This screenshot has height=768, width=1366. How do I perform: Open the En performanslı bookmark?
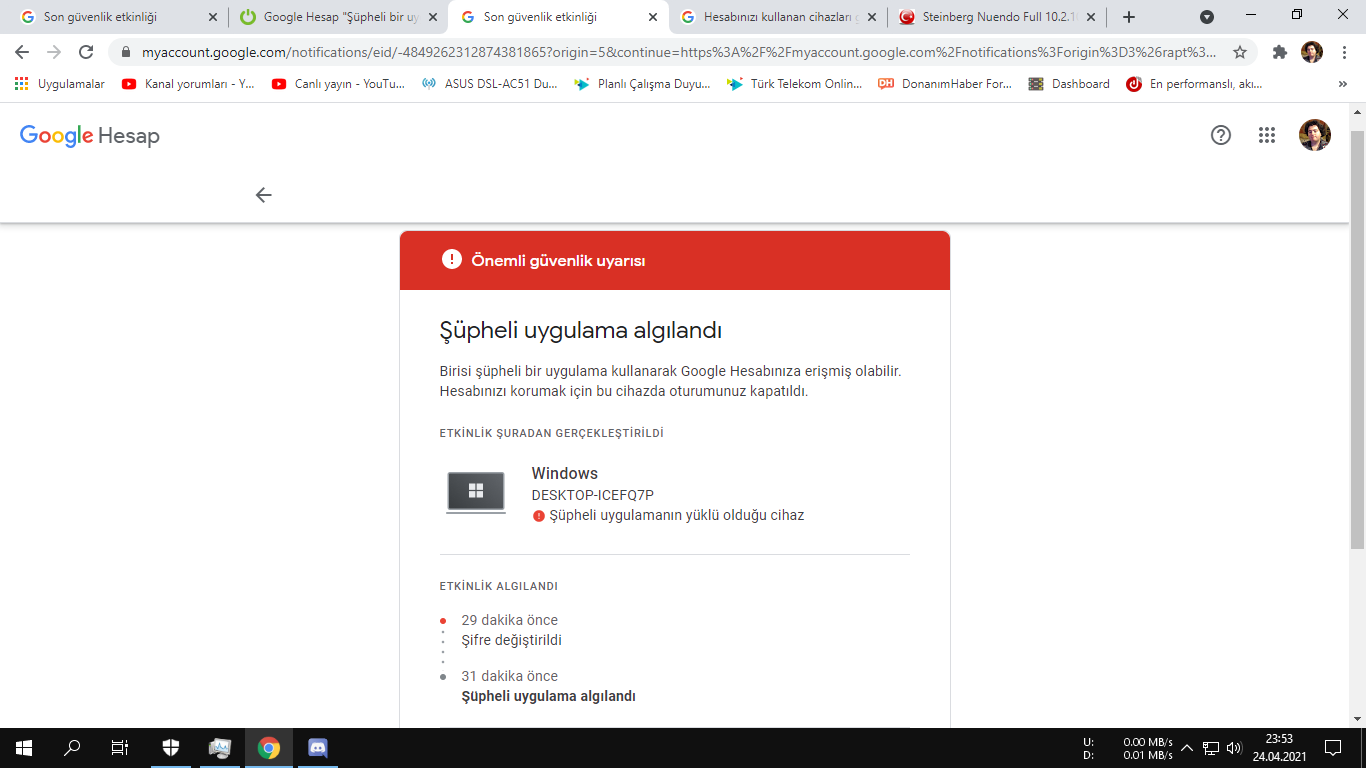click(x=1194, y=84)
